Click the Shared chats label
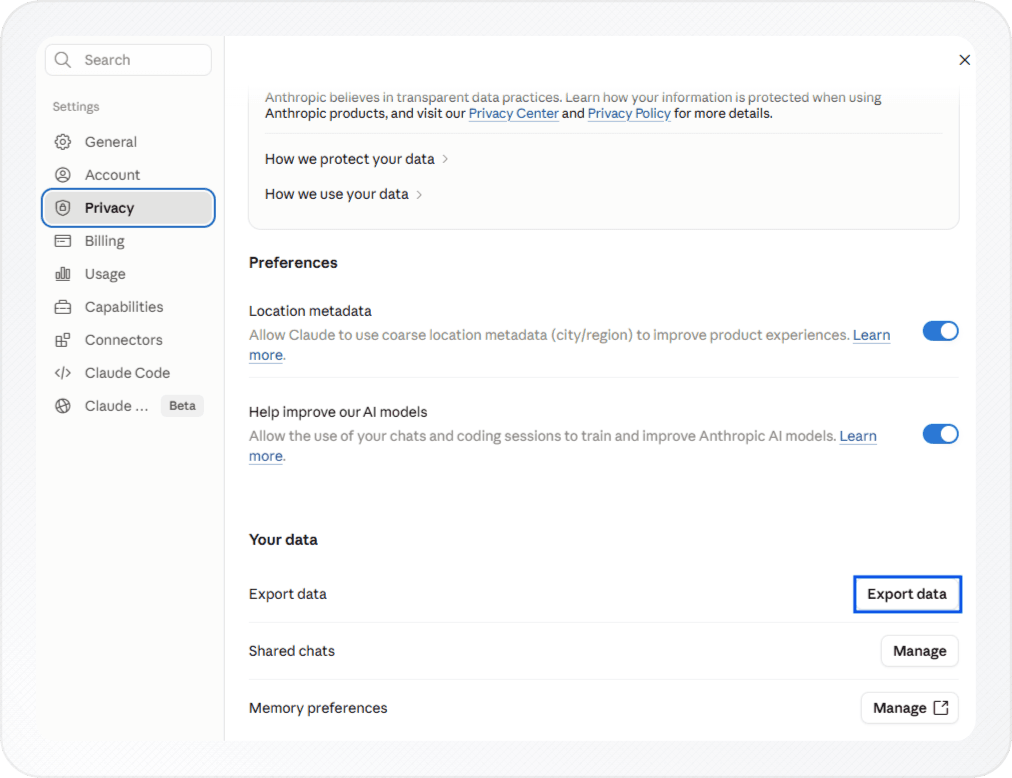 pyautogui.click(x=292, y=651)
